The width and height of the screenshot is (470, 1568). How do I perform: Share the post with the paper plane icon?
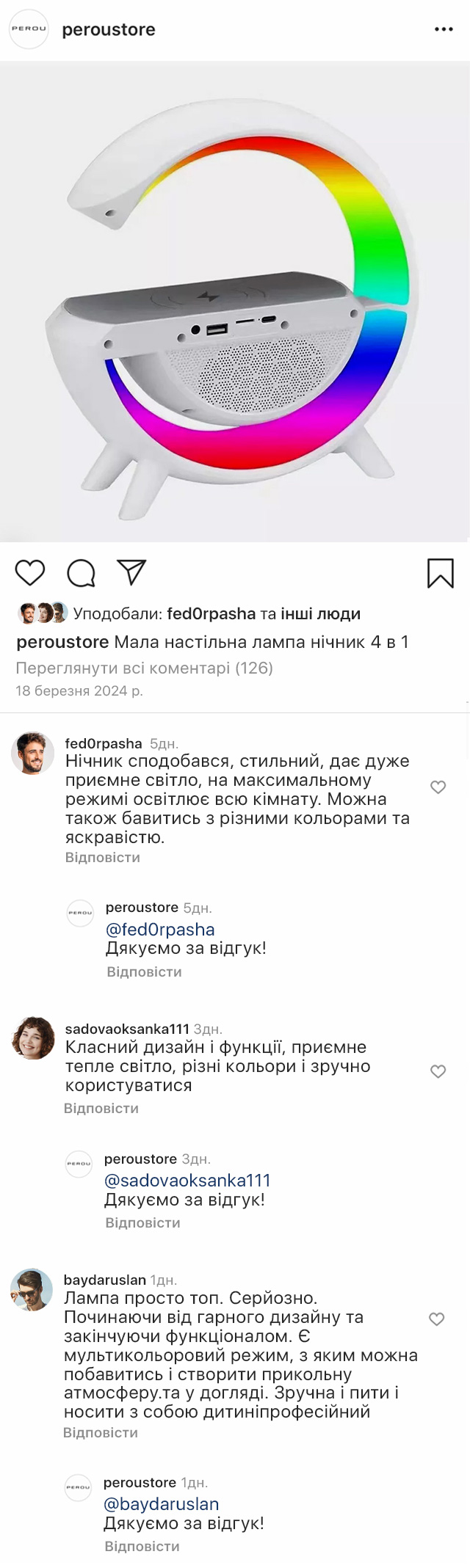pyautogui.click(x=132, y=572)
